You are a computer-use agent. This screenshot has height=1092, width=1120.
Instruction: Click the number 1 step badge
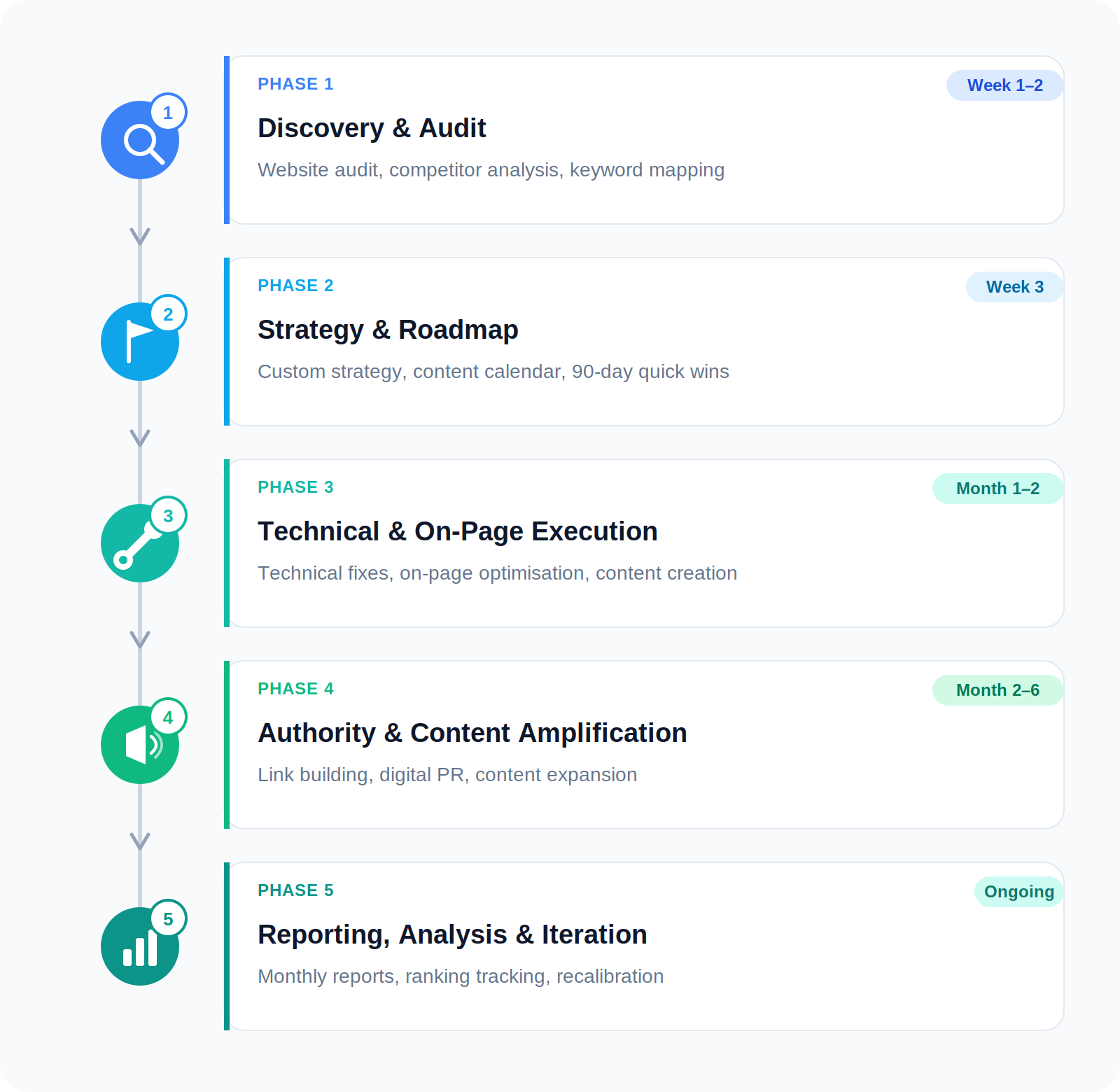coord(168,112)
